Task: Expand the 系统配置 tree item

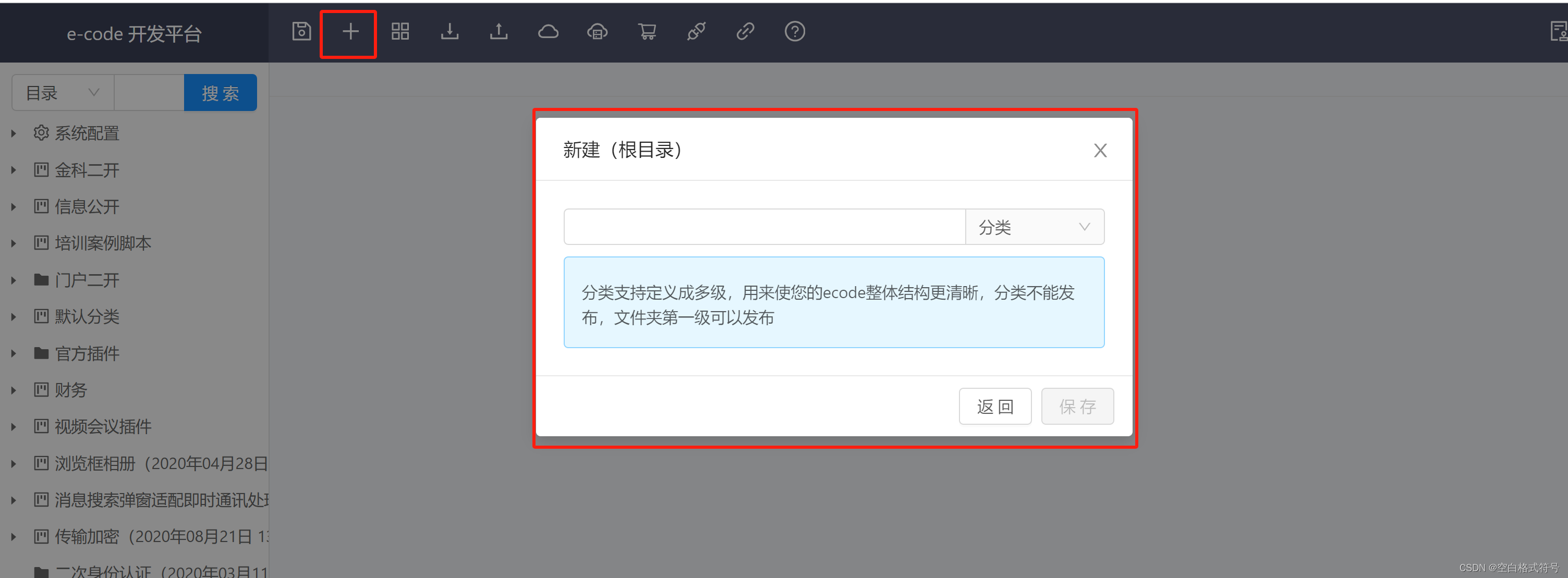Action: tap(14, 133)
